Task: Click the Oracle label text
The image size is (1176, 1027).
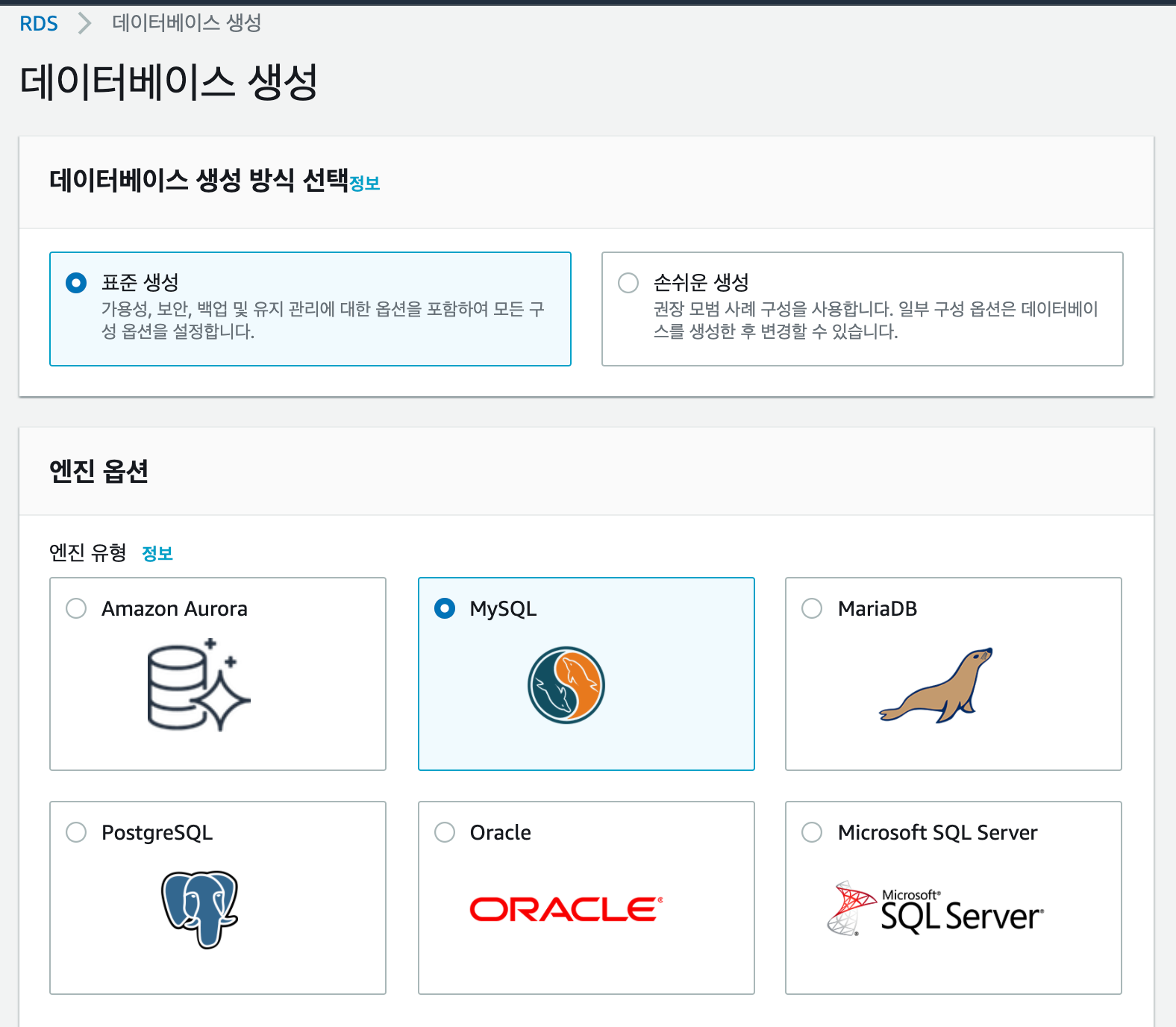Action: click(501, 832)
